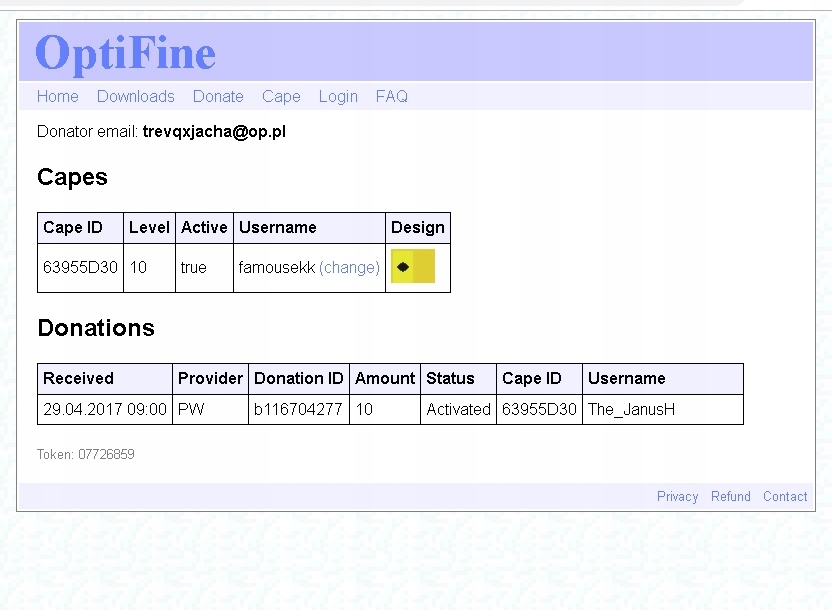This screenshot has height=610, width=832.
Task: Navigate to the Cape page
Action: tap(281, 97)
